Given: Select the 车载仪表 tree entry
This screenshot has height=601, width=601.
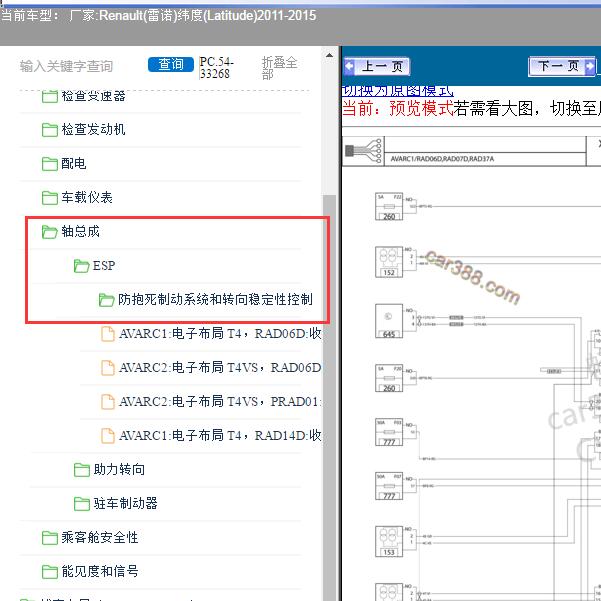Looking at the screenshot, I should click(x=87, y=198).
